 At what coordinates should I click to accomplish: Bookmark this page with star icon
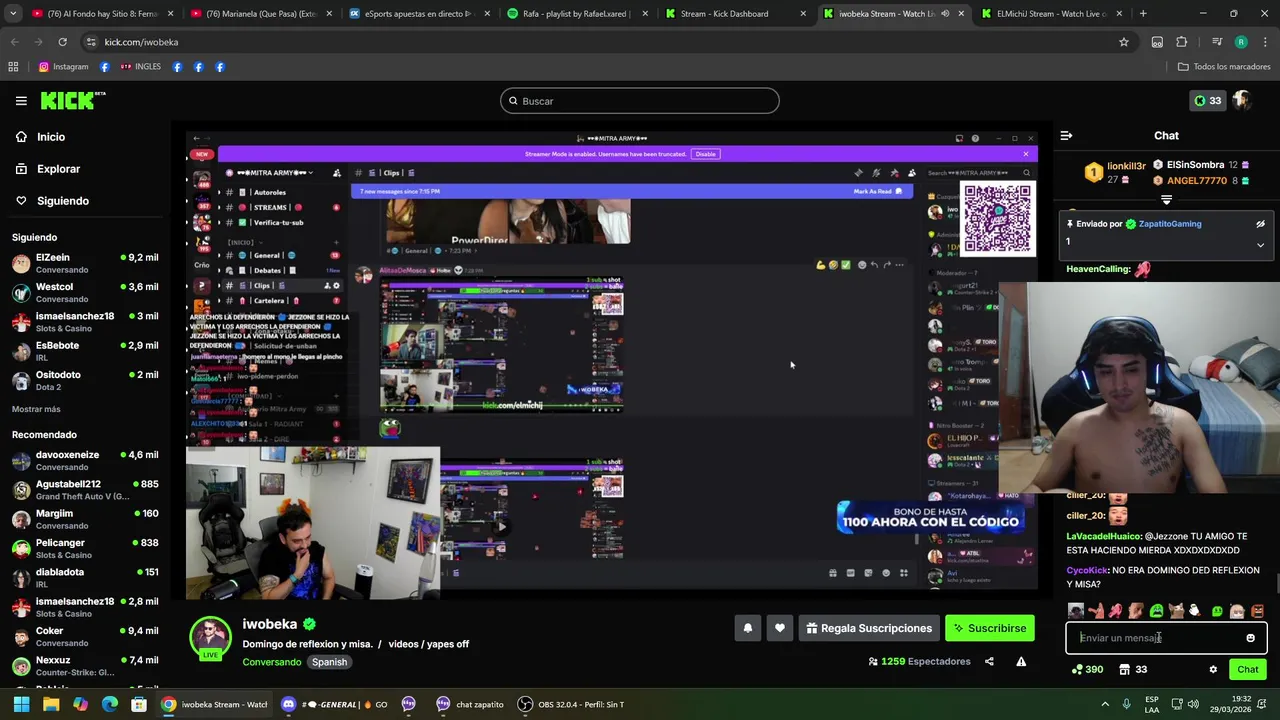click(x=1124, y=42)
